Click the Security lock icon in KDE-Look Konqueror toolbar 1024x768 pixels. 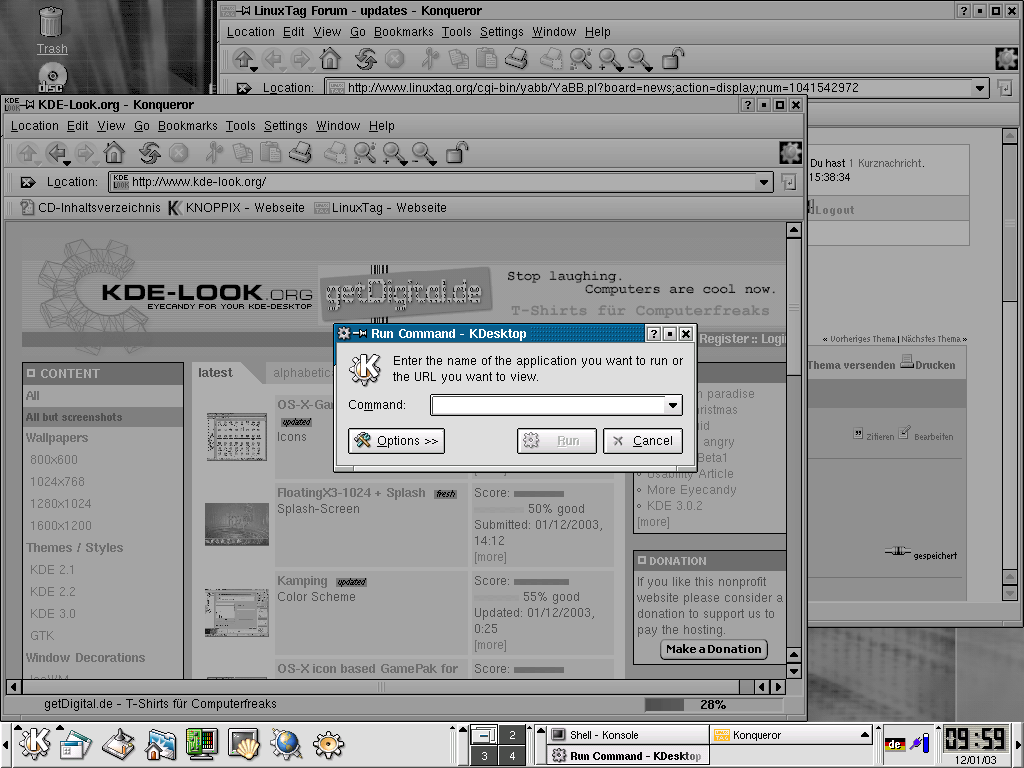456,153
